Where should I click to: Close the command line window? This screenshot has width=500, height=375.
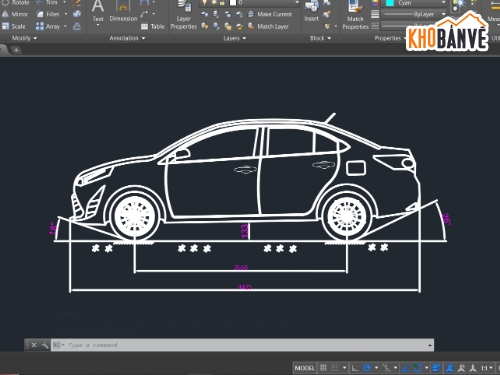[x=34, y=345]
